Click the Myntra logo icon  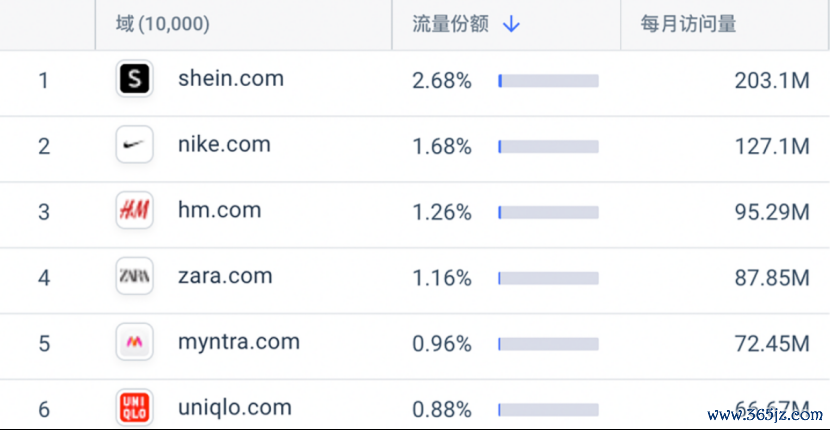(x=134, y=342)
